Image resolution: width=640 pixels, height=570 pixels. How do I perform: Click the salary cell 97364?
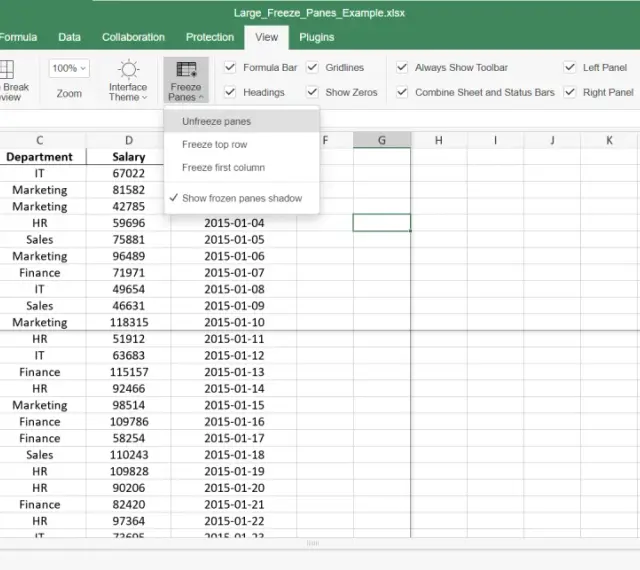(129, 521)
